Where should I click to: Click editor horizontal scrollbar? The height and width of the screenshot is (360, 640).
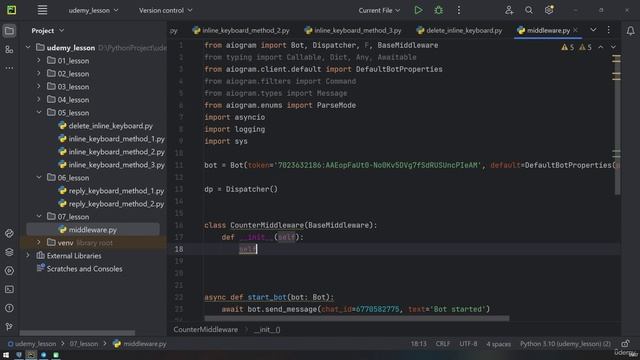pyautogui.click(x=356, y=318)
